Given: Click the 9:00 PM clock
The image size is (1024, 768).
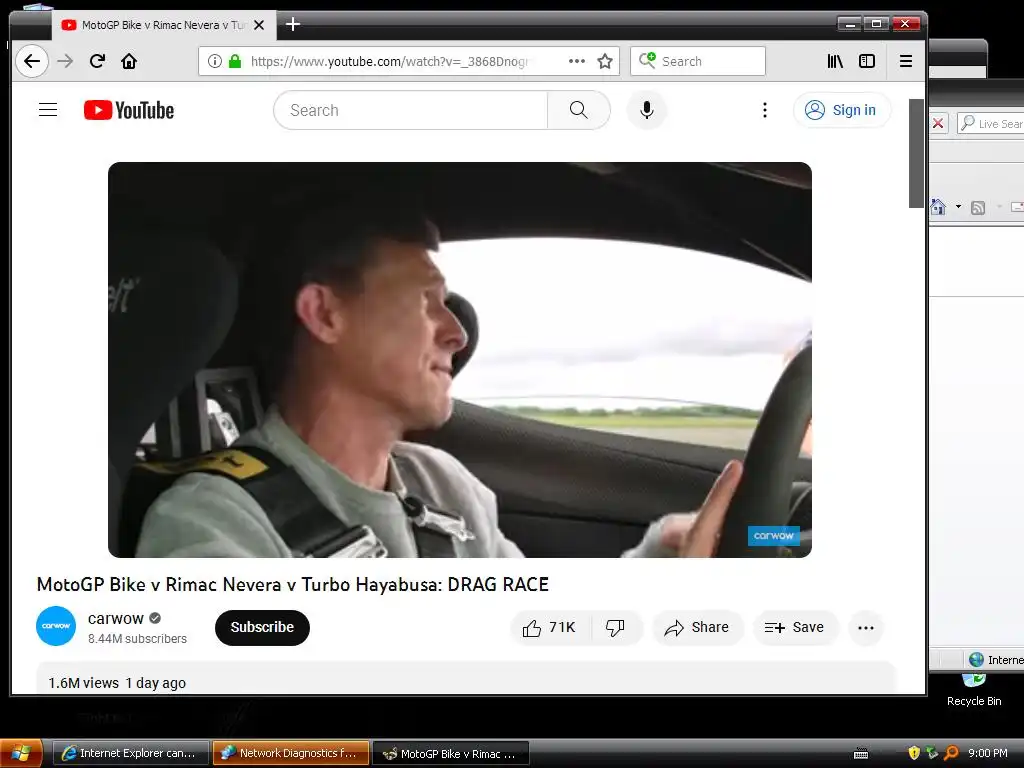Looking at the screenshot, I should [x=987, y=753].
